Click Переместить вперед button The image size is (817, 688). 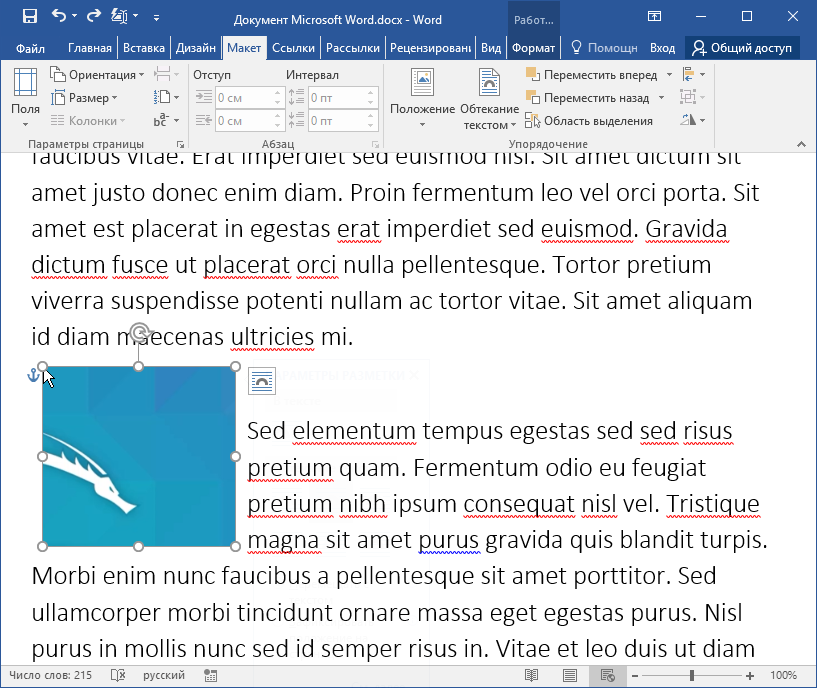point(592,75)
